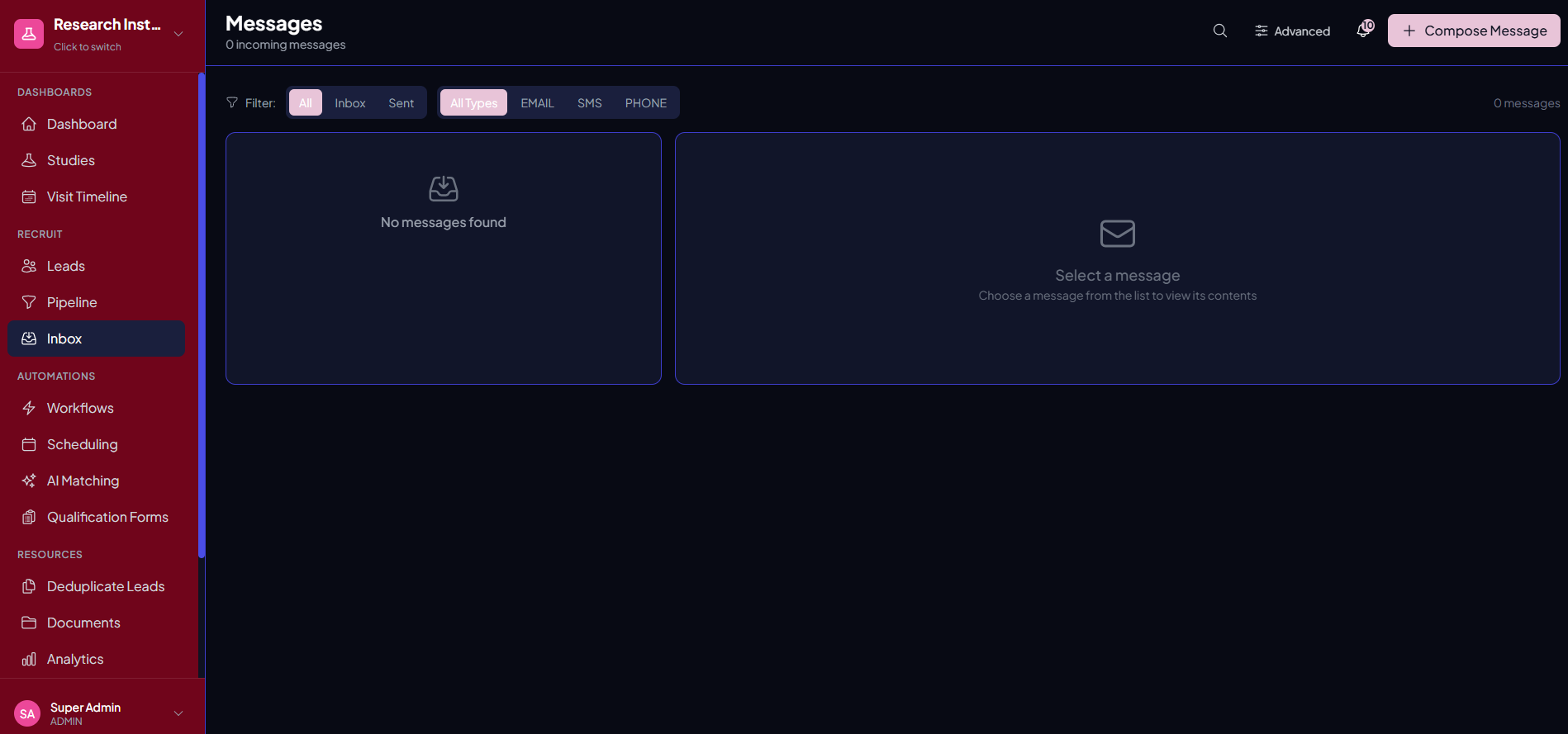This screenshot has width=1568, height=734.
Task: Click the sidebar vertical scrollbar
Action: [x=201, y=315]
